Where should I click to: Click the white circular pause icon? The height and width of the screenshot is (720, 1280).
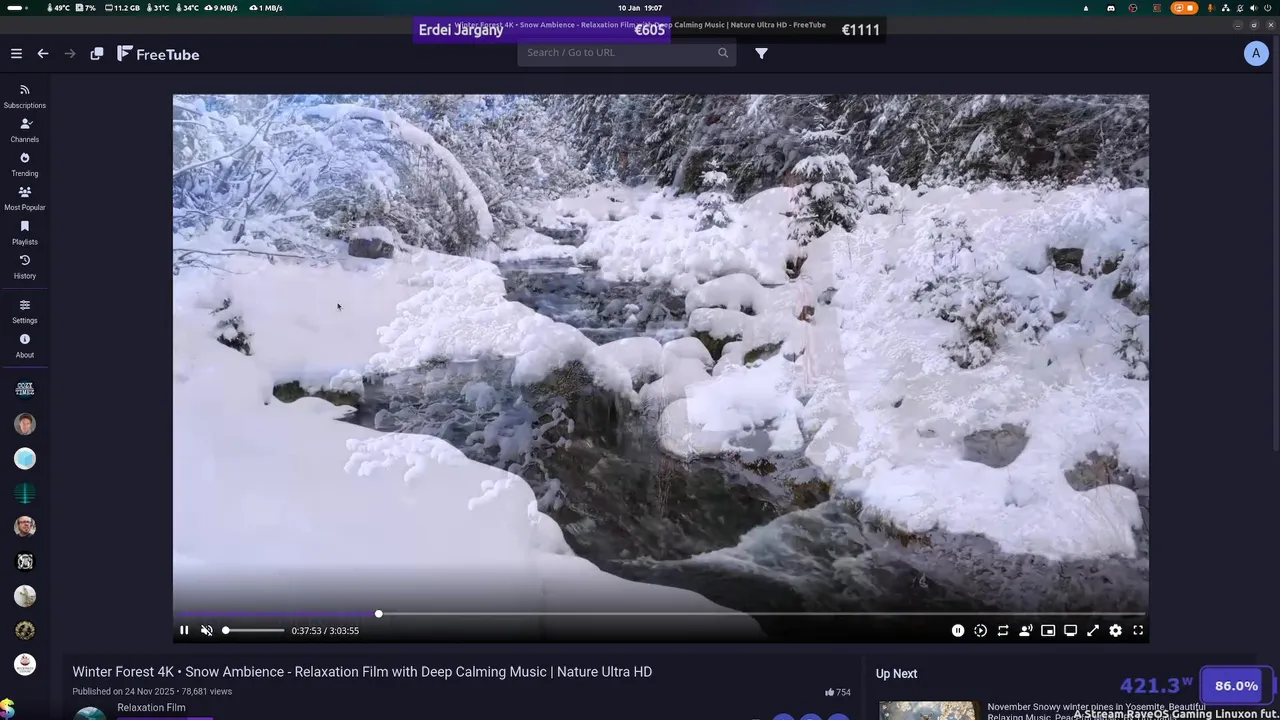(958, 630)
